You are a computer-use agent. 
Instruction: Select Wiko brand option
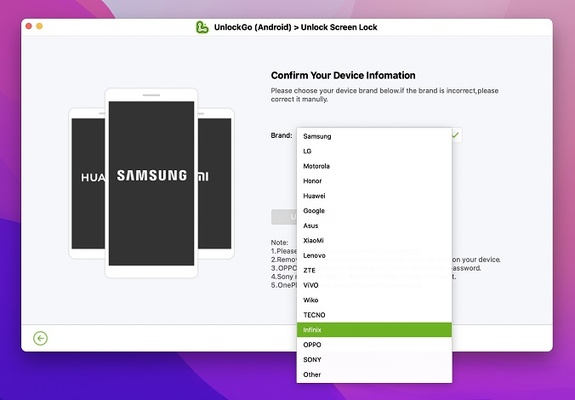(374, 300)
